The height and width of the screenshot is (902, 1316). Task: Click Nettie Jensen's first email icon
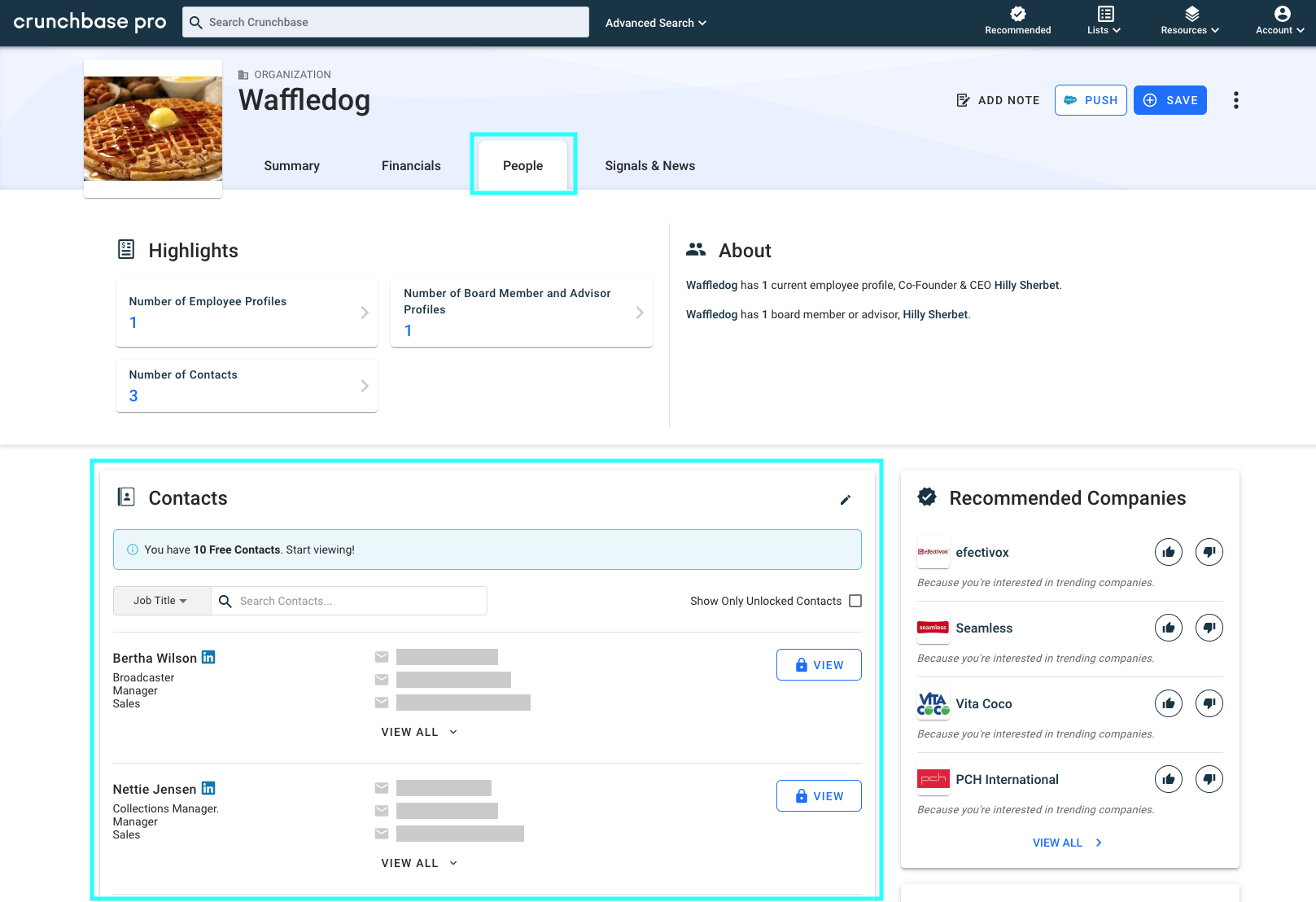click(x=382, y=788)
